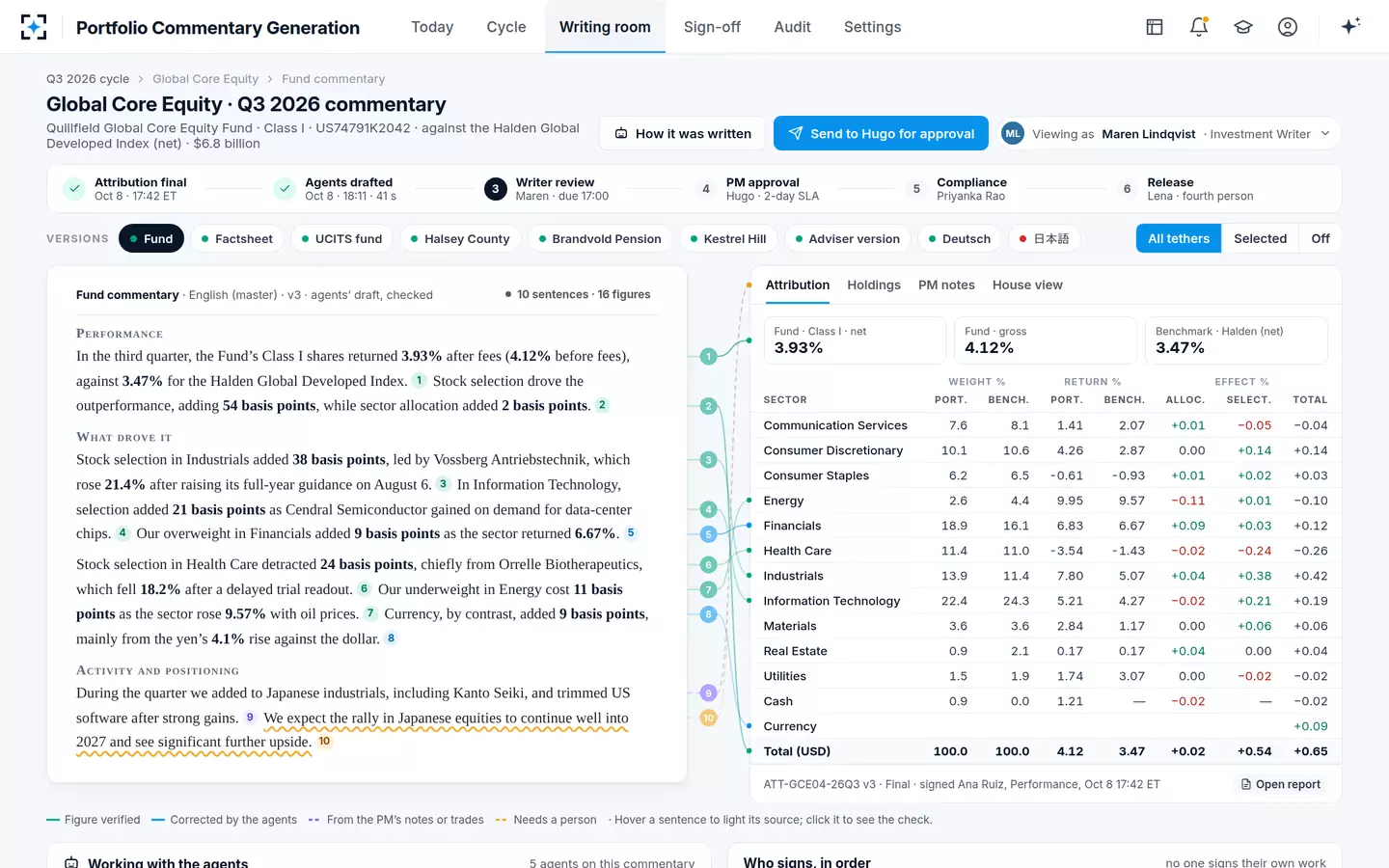Open Q3 2026 cycle breadcrumb
This screenshot has height=868, width=1389.
click(x=88, y=79)
